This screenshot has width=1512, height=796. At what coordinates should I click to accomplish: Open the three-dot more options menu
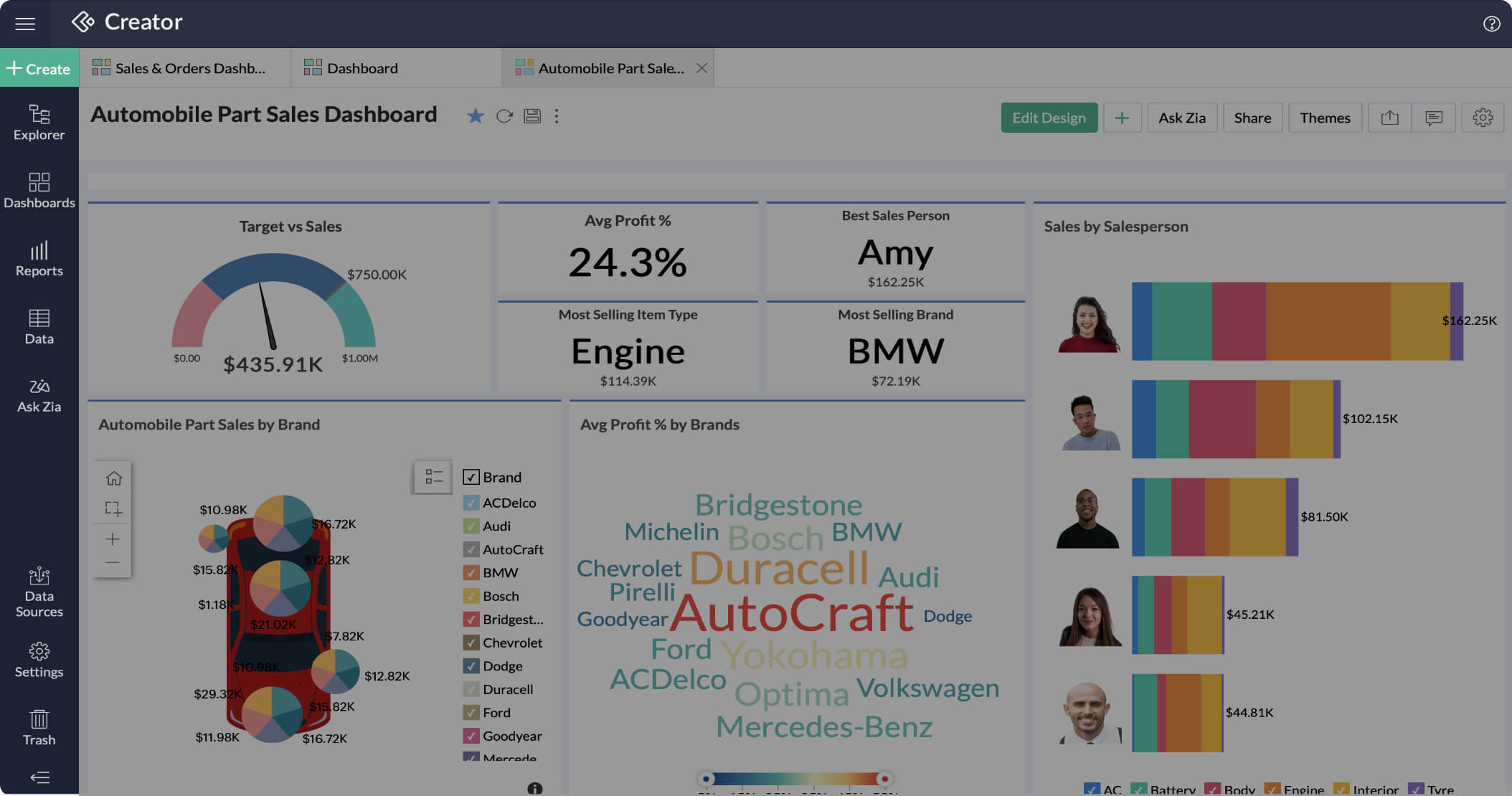tap(557, 116)
